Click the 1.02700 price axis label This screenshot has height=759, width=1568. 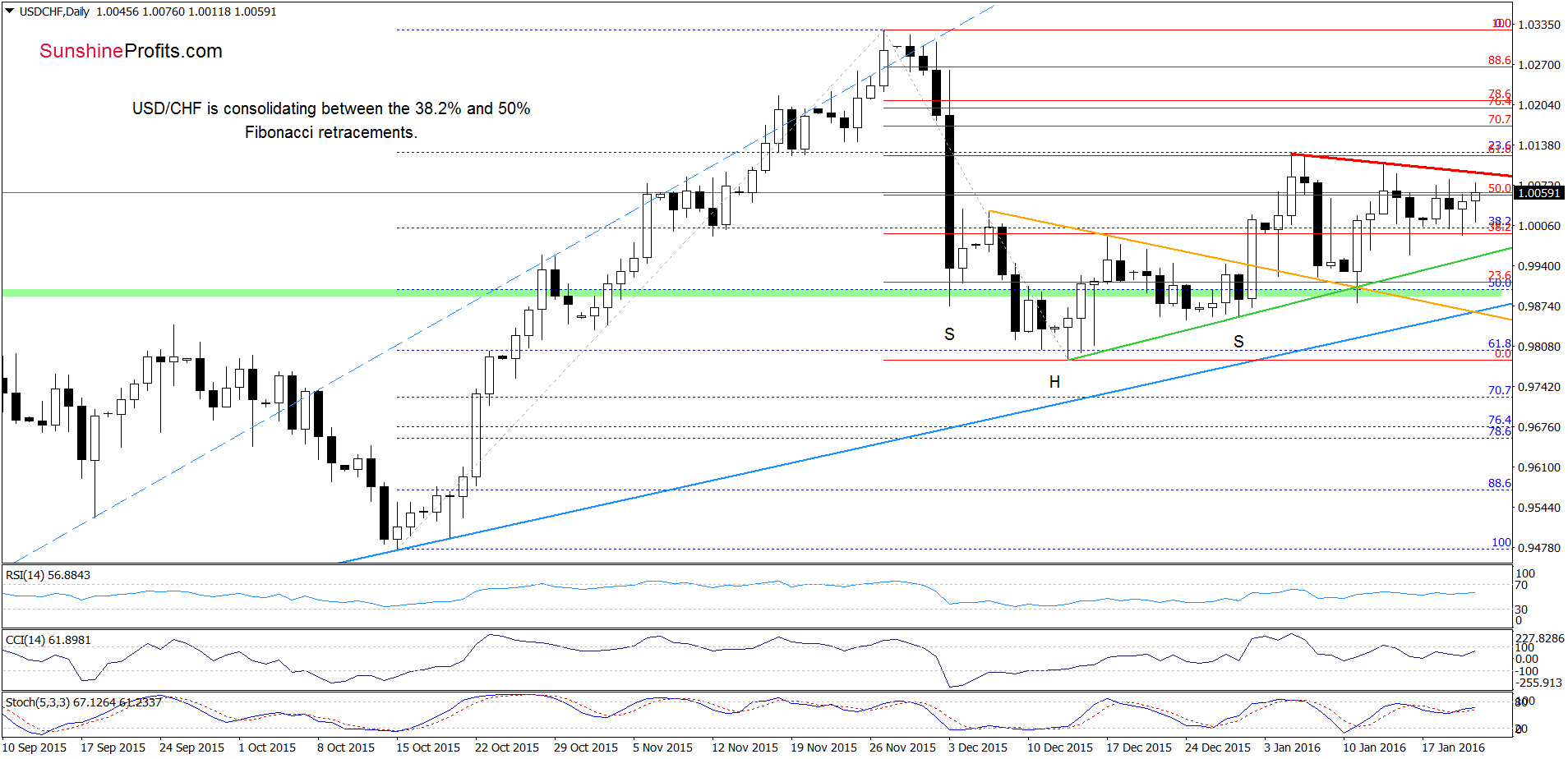[x=1539, y=65]
